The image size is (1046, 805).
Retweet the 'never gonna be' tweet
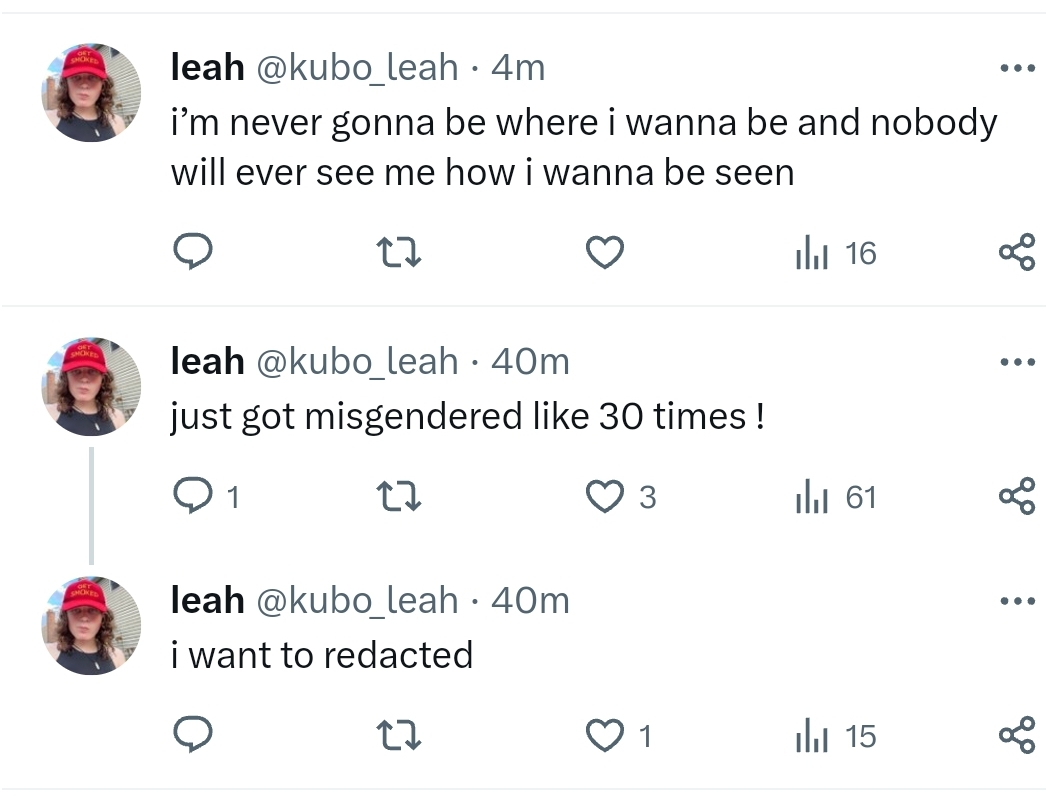398,253
